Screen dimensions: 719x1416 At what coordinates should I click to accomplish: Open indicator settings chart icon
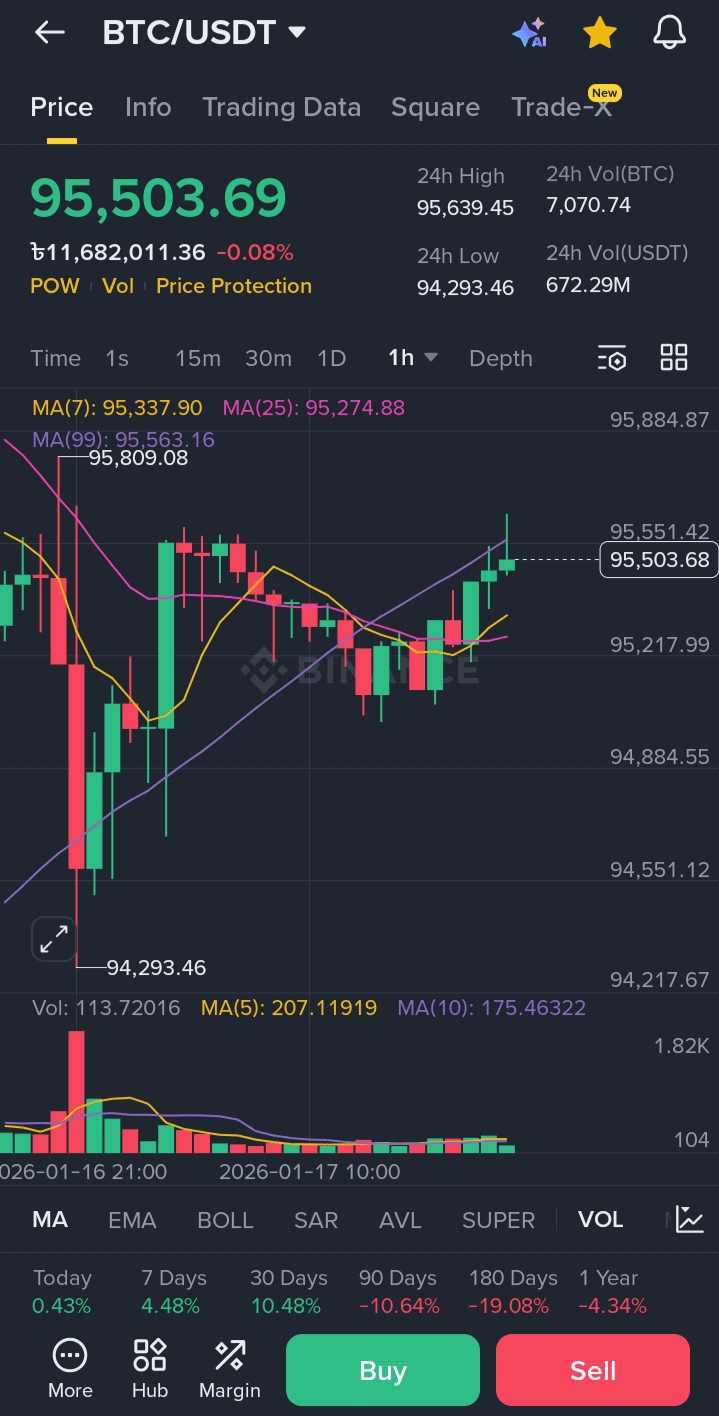(x=690, y=1219)
